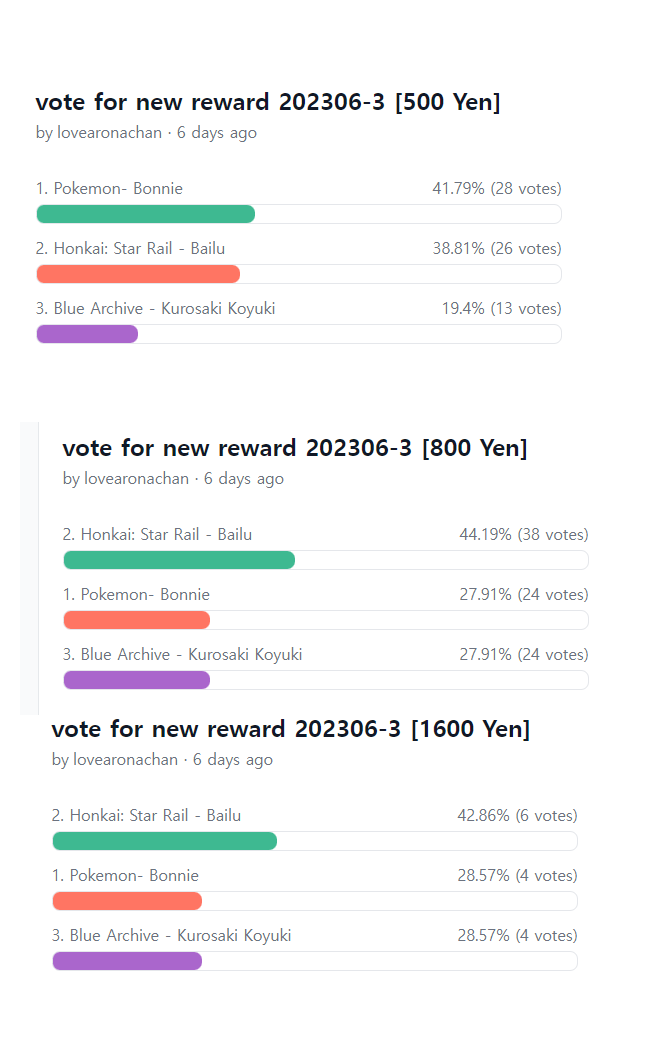Image resolution: width=670 pixels, height=1051 pixels.
Task: Select Pokemon- Bonnie option in 500 Yen poll
Action: pyautogui.click(x=109, y=189)
